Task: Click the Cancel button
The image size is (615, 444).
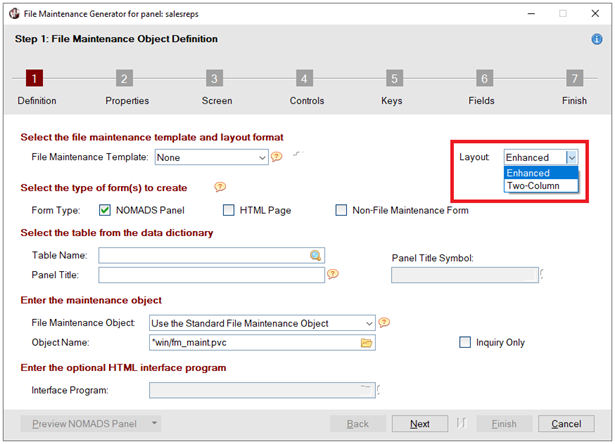Action: pos(566,424)
